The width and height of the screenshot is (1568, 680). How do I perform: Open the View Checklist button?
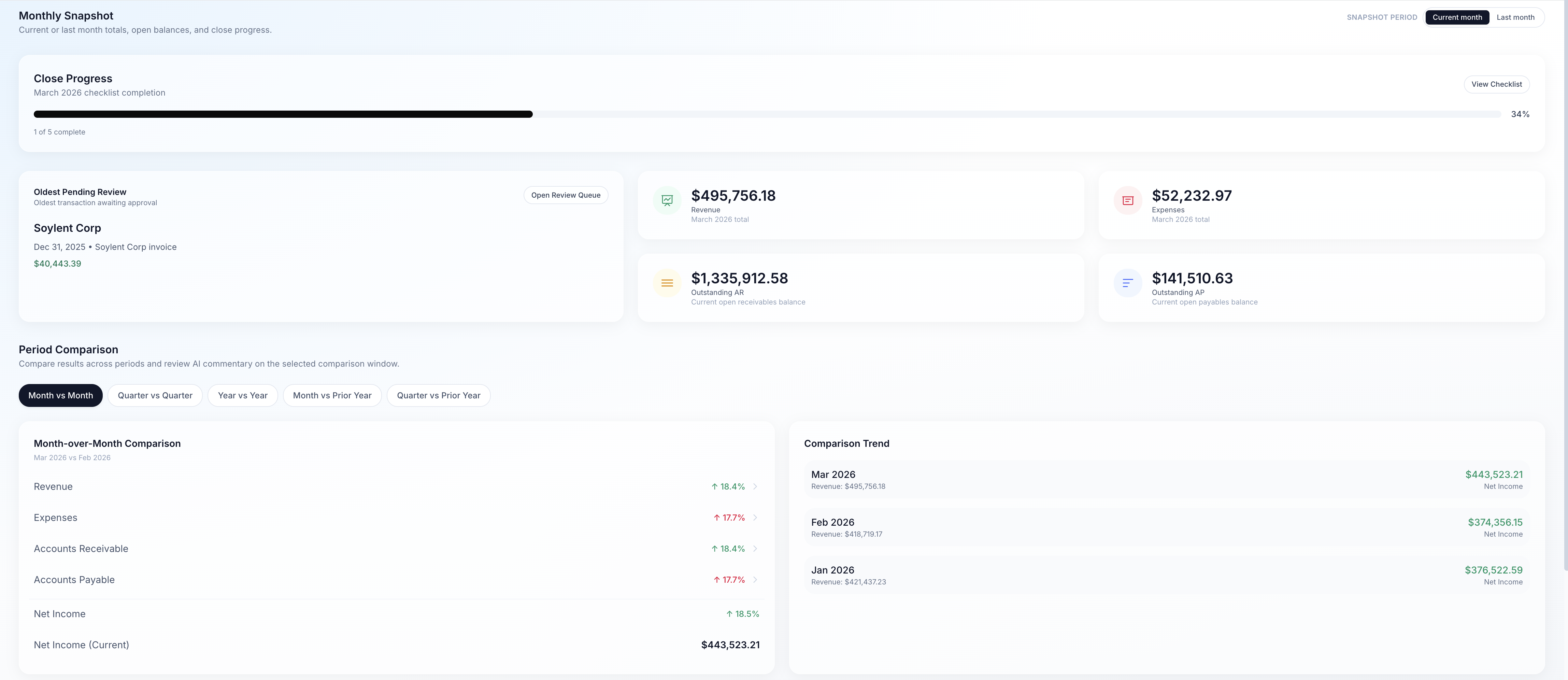point(1496,84)
